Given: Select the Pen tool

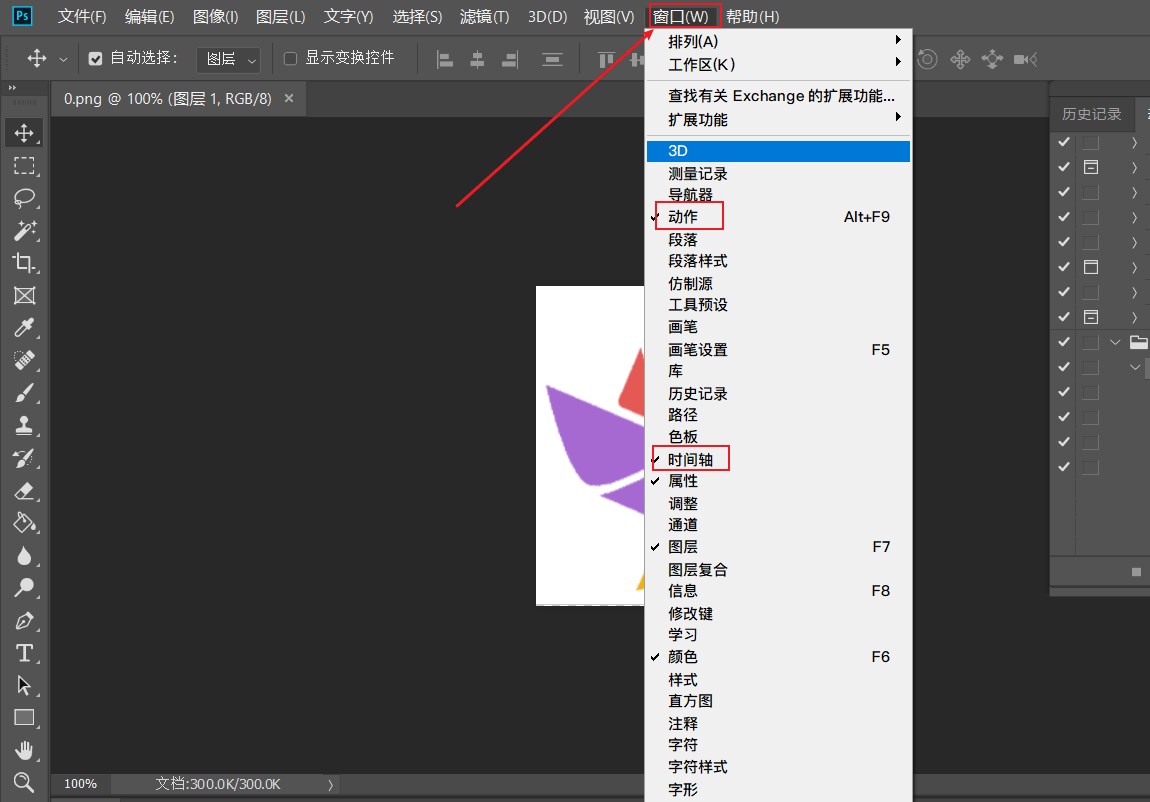Looking at the screenshot, I should pos(24,621).
